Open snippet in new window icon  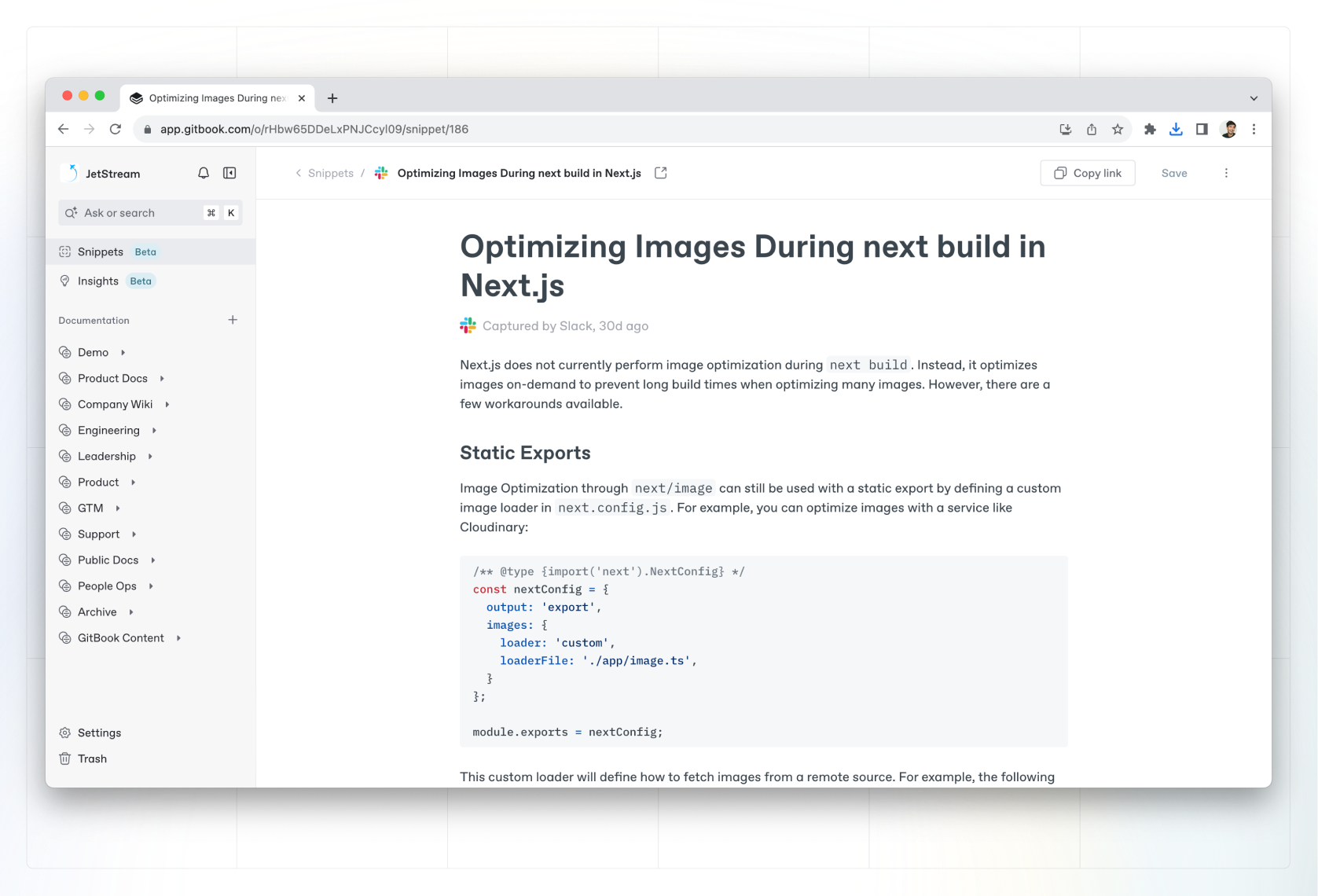[x=661, y=173]
